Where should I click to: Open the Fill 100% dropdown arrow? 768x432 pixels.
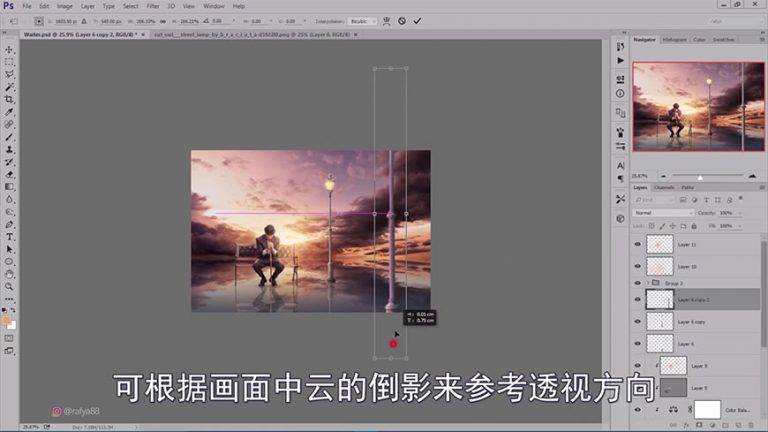point(740,226)
